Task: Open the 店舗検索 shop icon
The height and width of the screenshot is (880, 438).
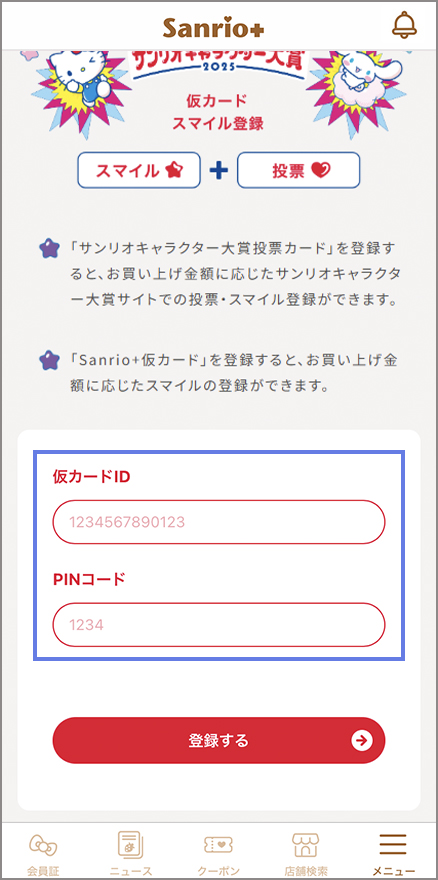Action: click(x=306, y=845)
